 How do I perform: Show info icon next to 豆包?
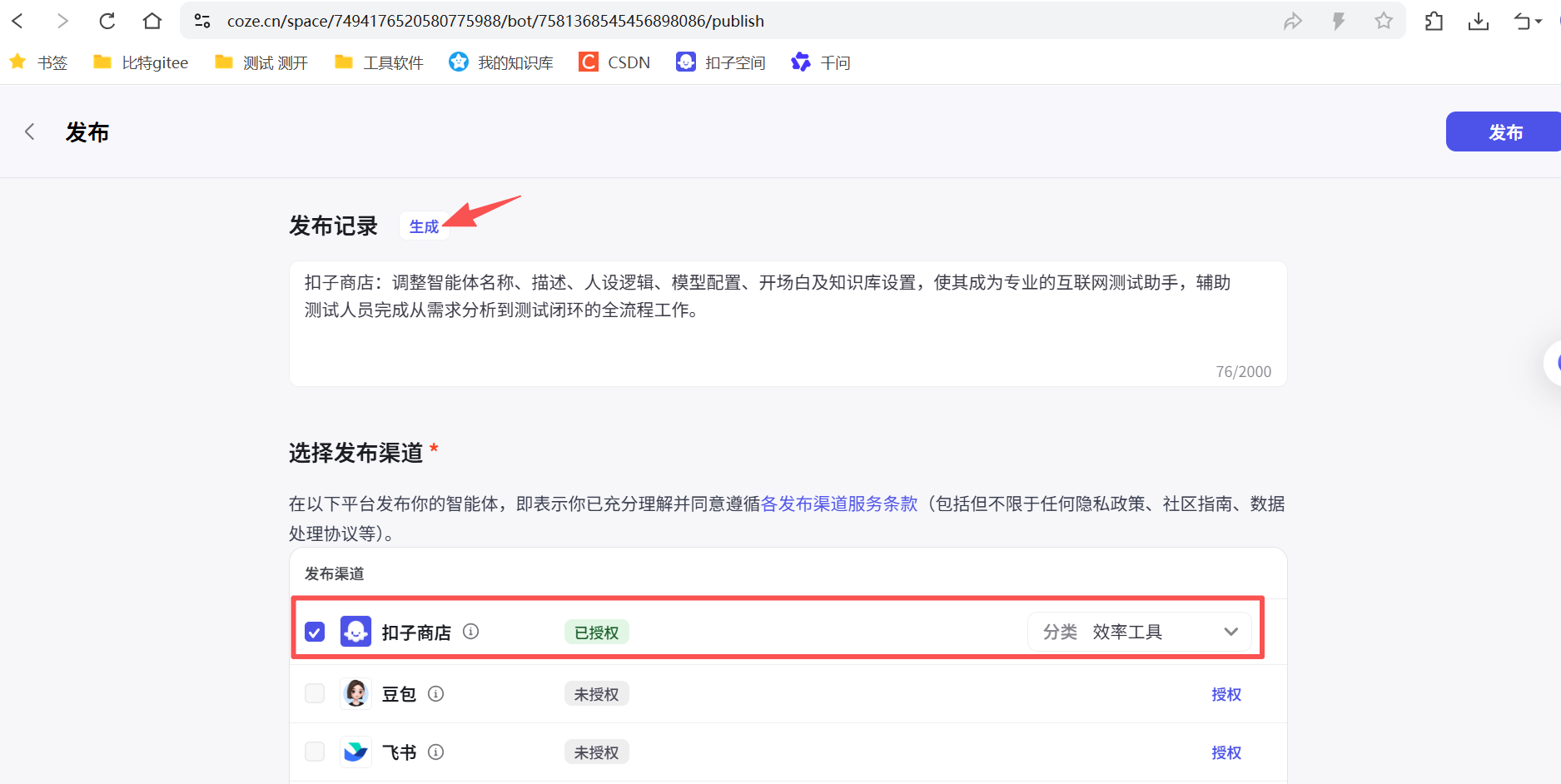tap(436, 693)
